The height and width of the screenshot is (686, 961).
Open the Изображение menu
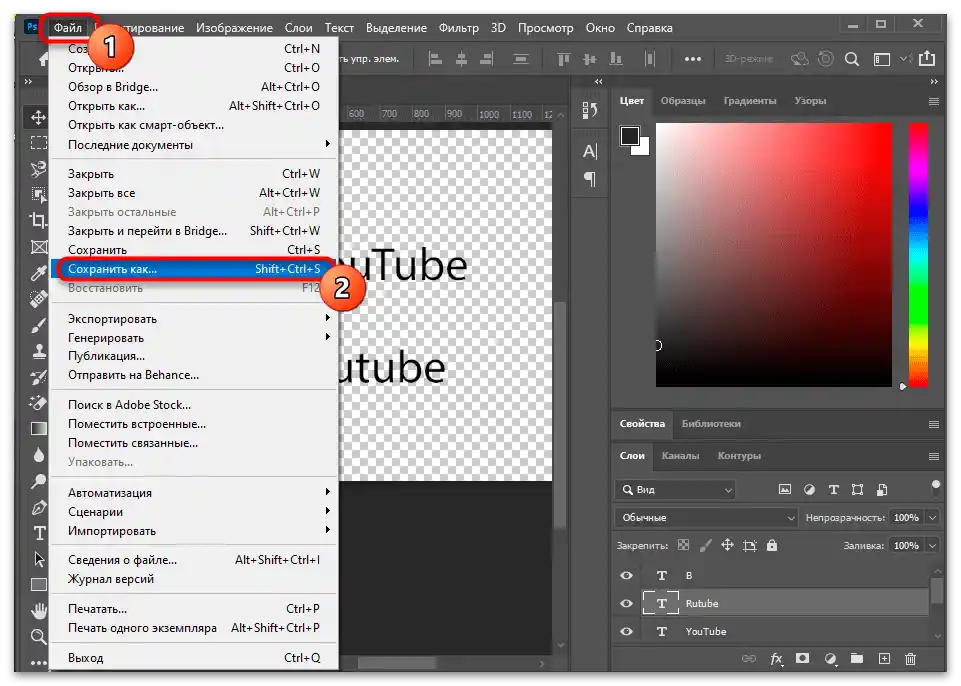point(234,28)
